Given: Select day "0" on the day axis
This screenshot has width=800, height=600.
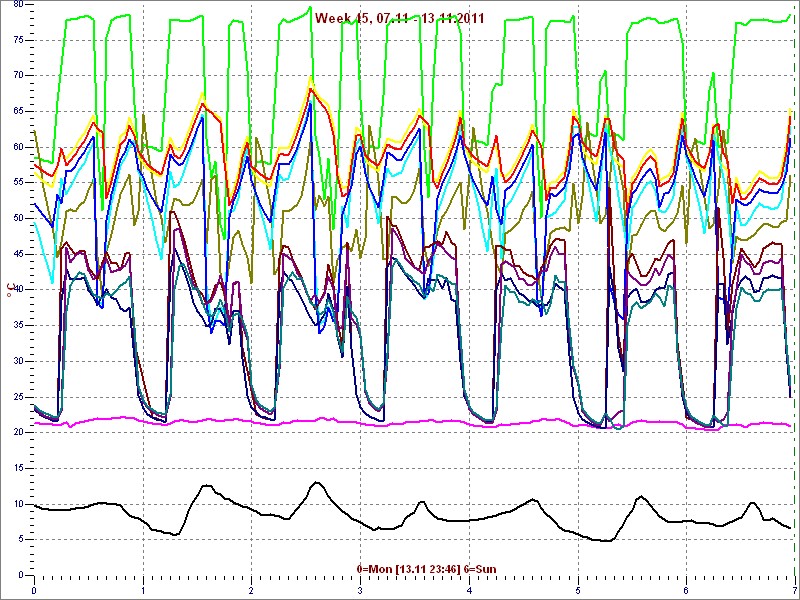Looking at the screenshot, I should (34, 591).
